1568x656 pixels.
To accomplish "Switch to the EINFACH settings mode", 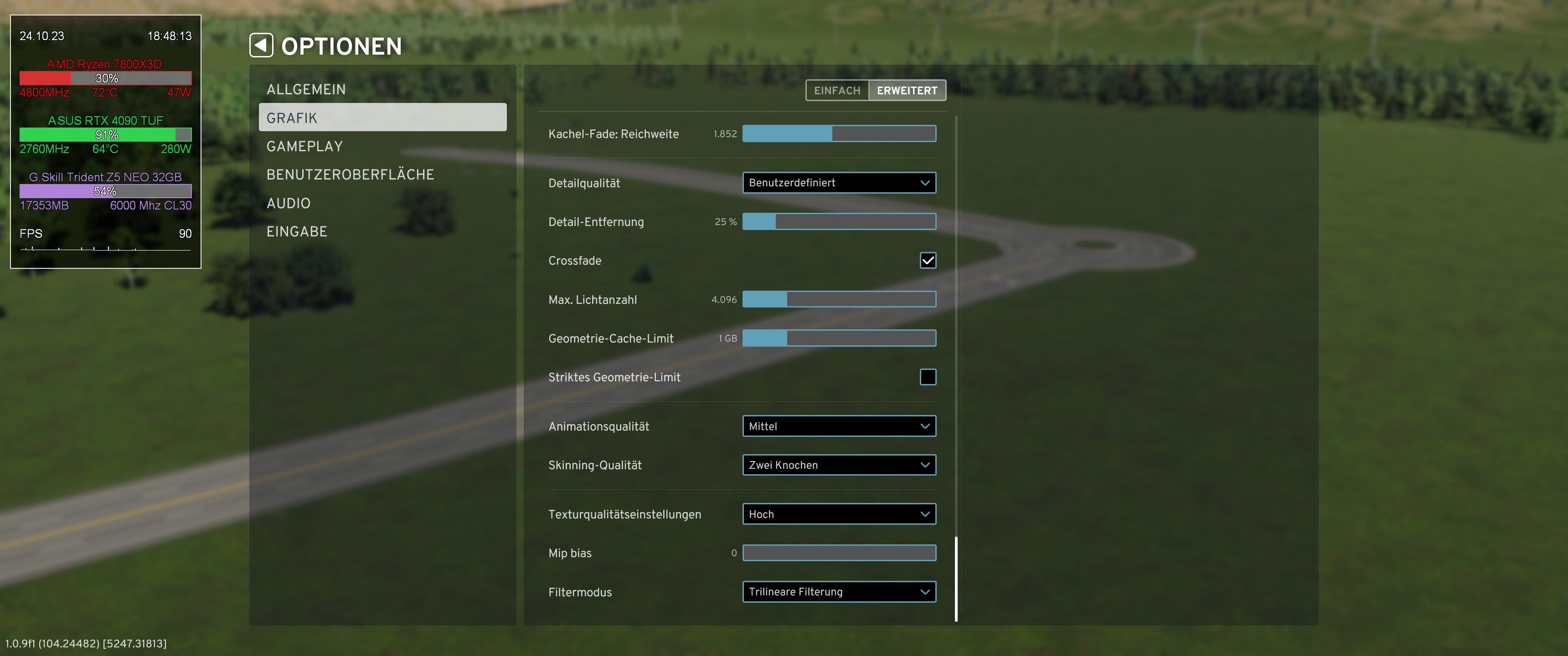I will tap(837, 90).
